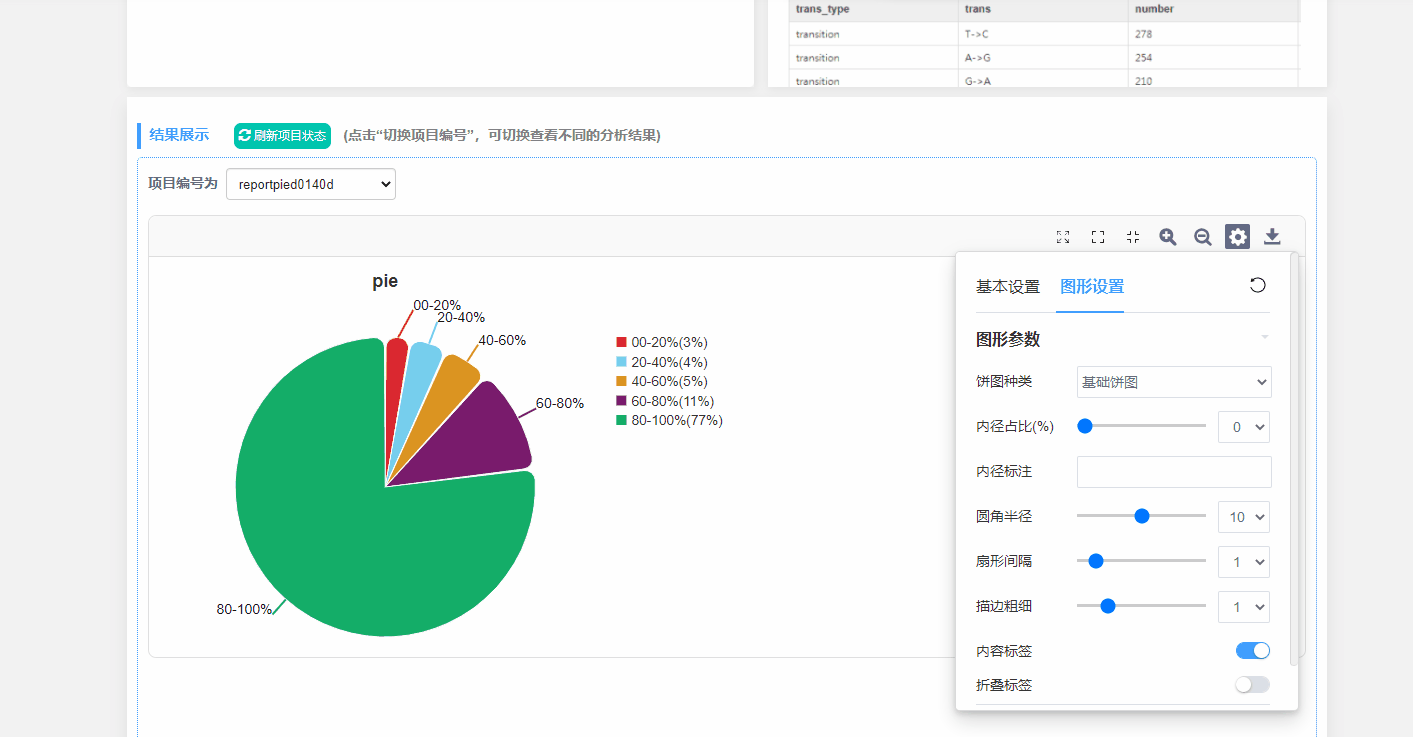Click the table cell with 278
The image size is (1413, 737).
click(1213, 34)
